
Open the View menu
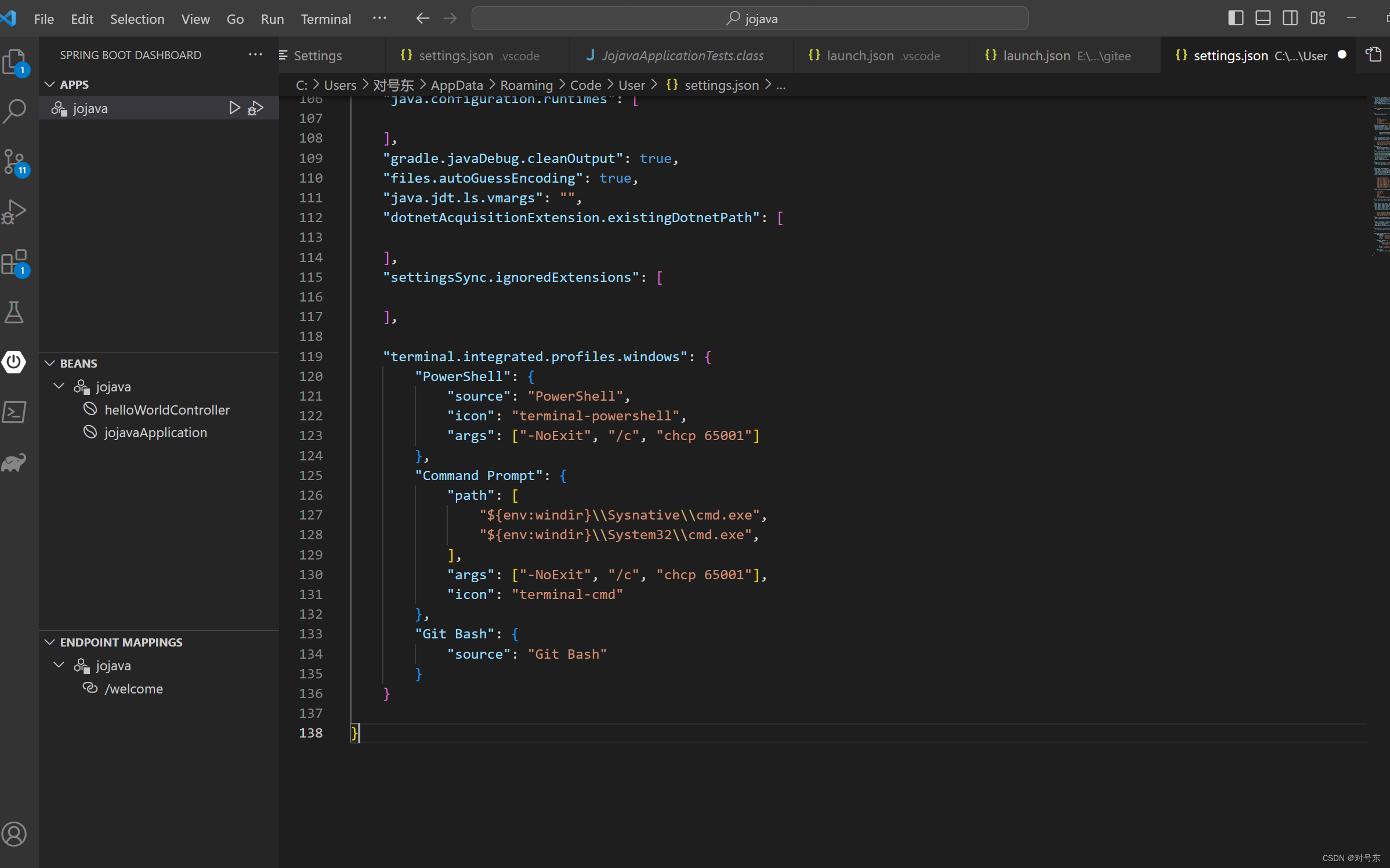tap(196, 19)
